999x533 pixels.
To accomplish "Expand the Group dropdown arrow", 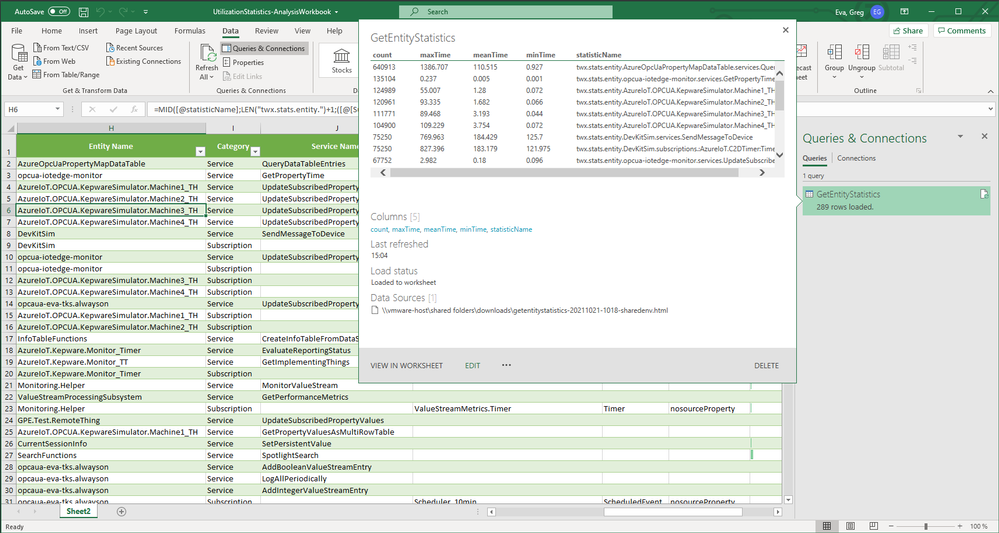I will pyautogui.click(x=834, y=76).
